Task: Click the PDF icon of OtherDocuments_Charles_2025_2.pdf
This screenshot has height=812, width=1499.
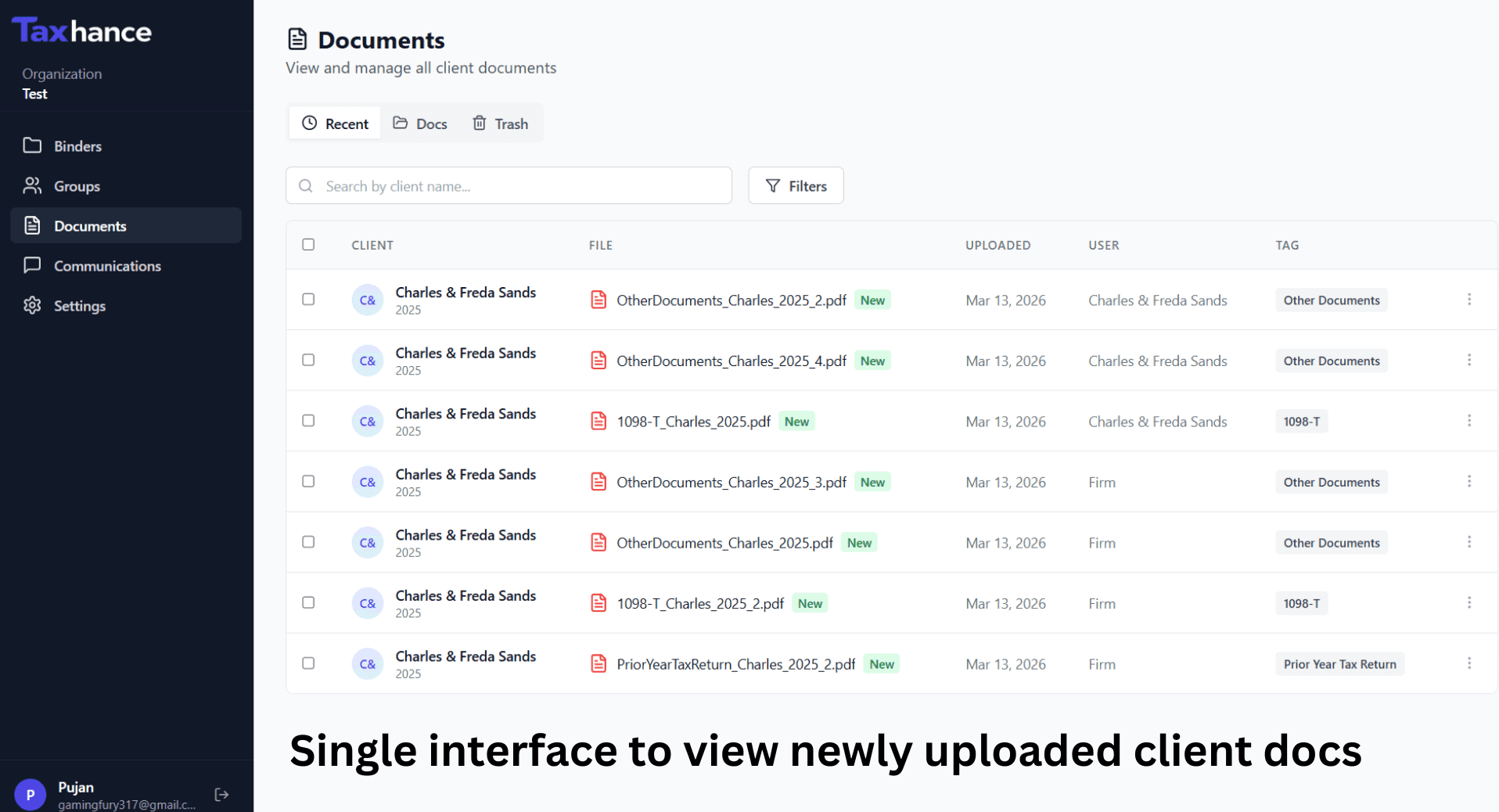Action: pyautogui.click(x=599, y=300)
